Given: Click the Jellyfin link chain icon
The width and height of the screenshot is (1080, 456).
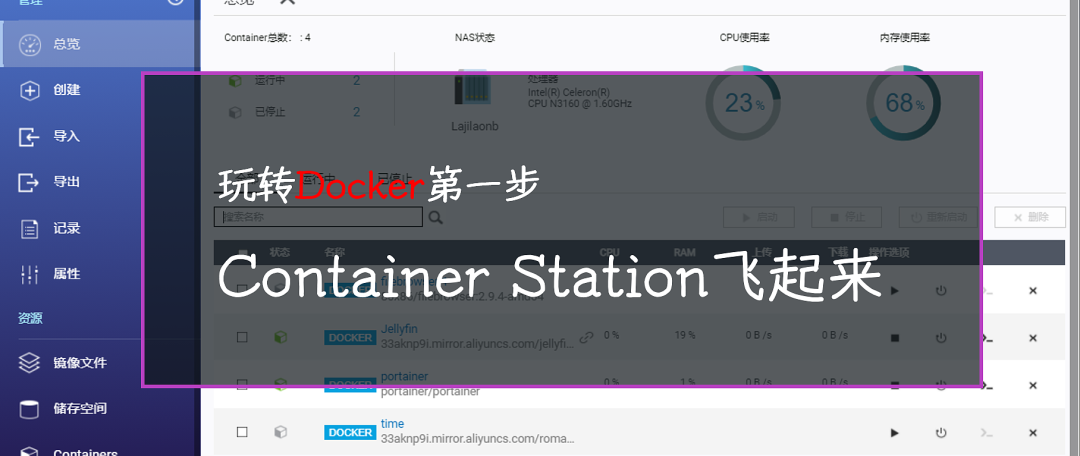Looking at the screenshot, I should (586, 338).
